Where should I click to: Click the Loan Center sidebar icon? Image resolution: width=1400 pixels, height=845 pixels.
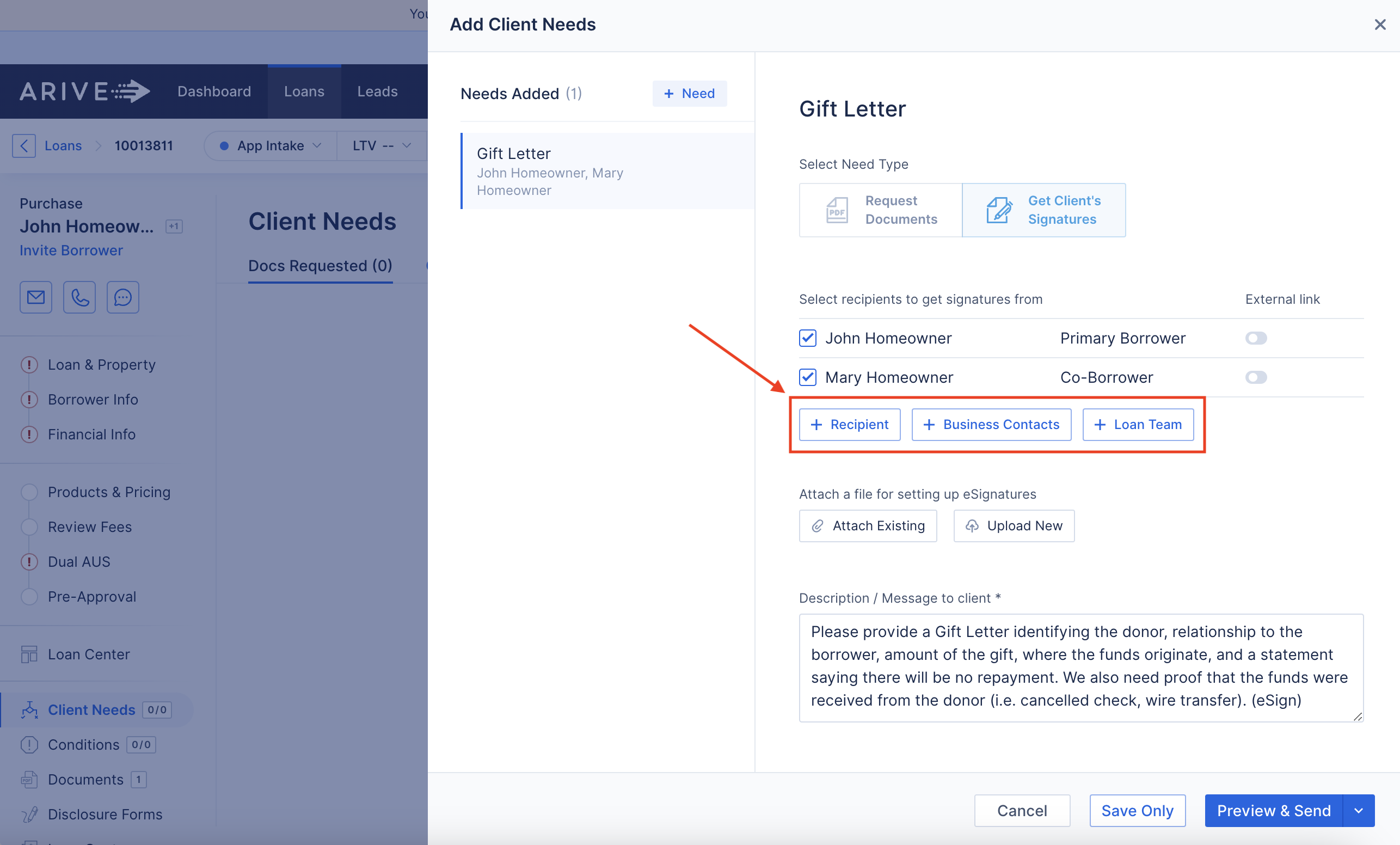29,654
